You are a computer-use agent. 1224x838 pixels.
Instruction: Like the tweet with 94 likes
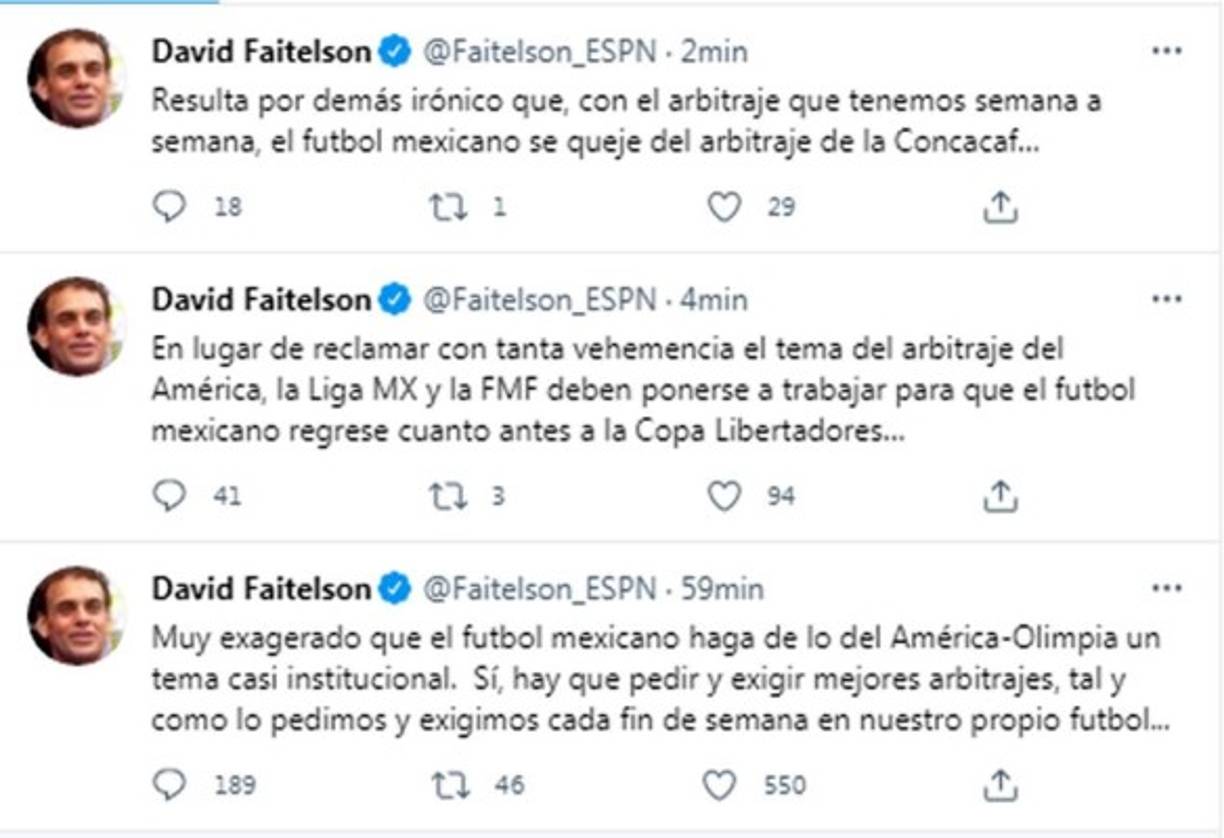click(x=724, y=495)
